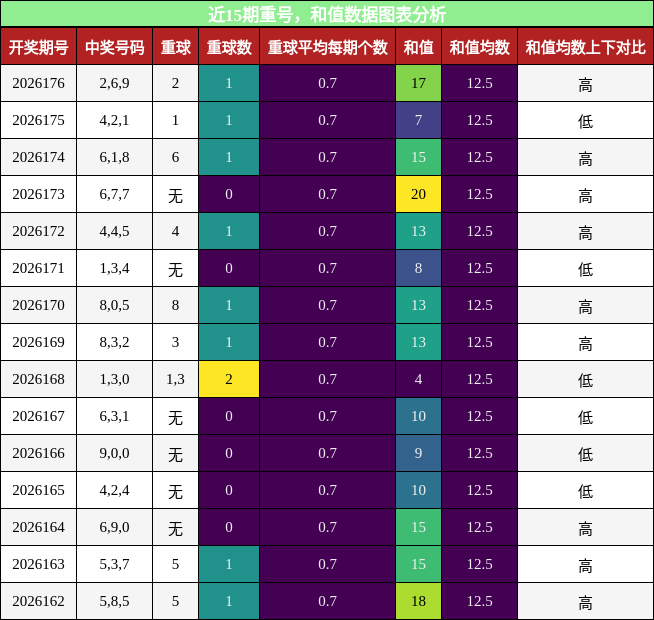Click winning numbers 1,3,4
654x620 pixels.
114,268
